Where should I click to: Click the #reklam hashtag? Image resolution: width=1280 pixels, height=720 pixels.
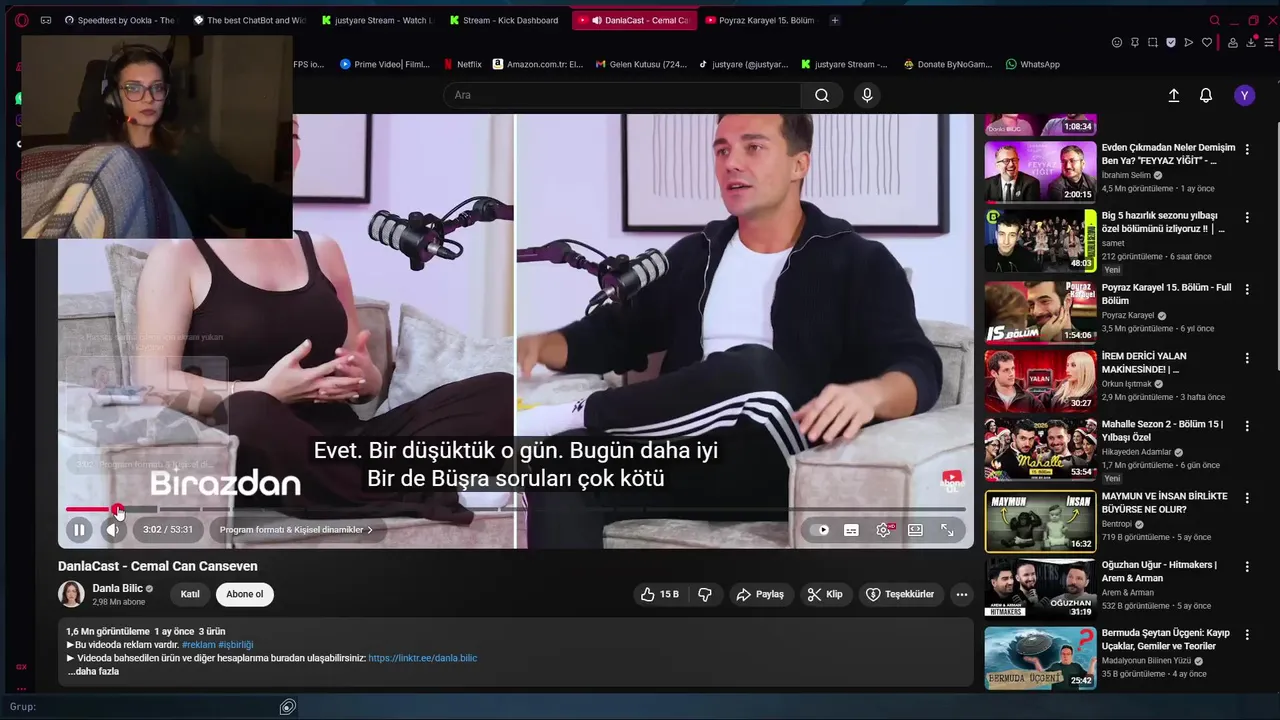coord(198,645)
